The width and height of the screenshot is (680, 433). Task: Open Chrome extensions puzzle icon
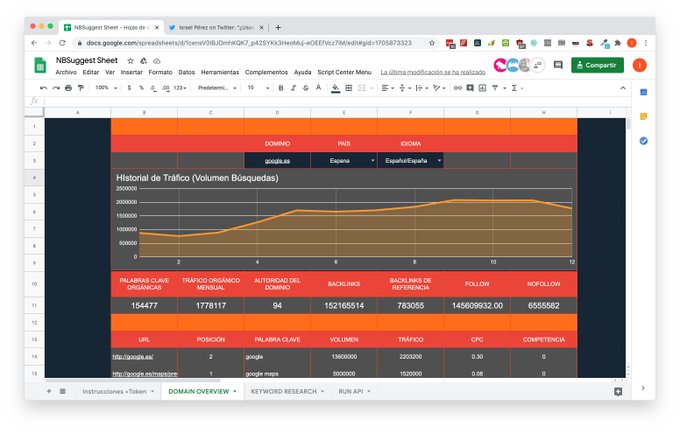click(618, 43)
